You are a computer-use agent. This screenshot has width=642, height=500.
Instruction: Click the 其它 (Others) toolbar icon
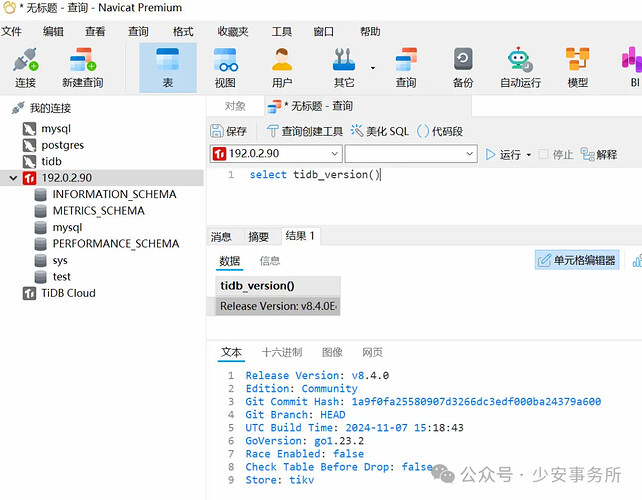(x=344, y=68)
